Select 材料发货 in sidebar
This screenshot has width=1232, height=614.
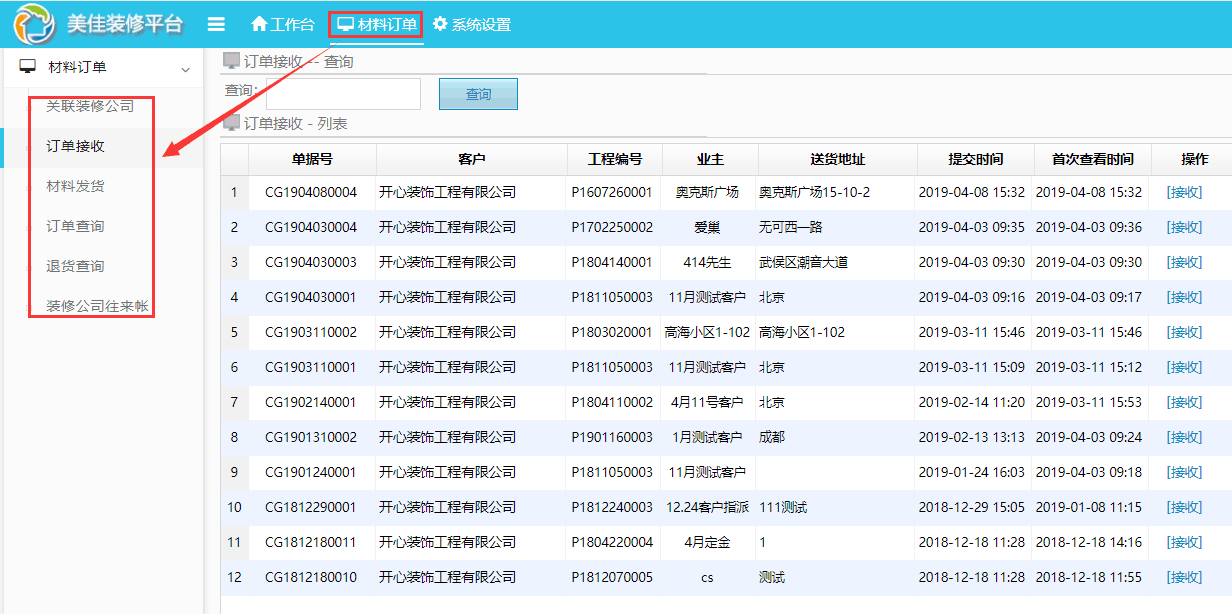click(x=75, y=186)
